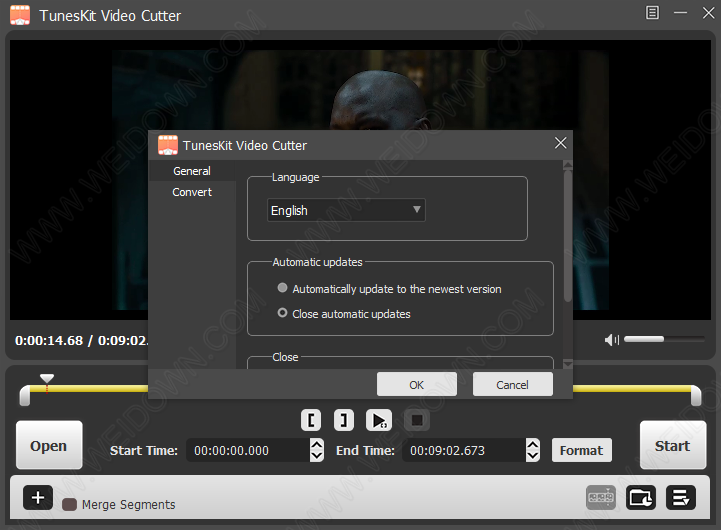The height and width of the screenshot is (530, 721).
Task: Toggle the Merge Segments checkbox
Action: (69, 505)
